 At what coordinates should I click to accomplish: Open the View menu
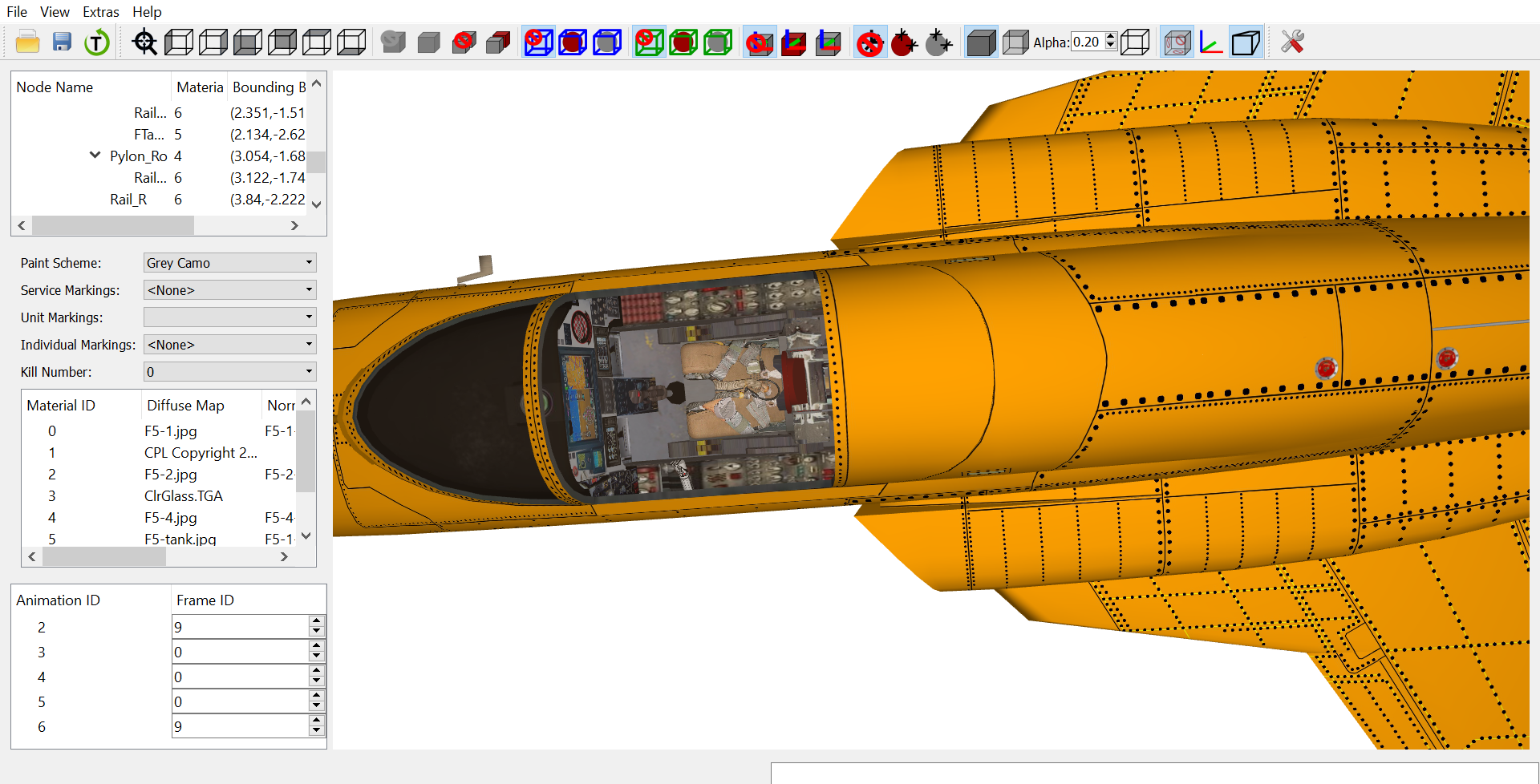tap(55, 12)
